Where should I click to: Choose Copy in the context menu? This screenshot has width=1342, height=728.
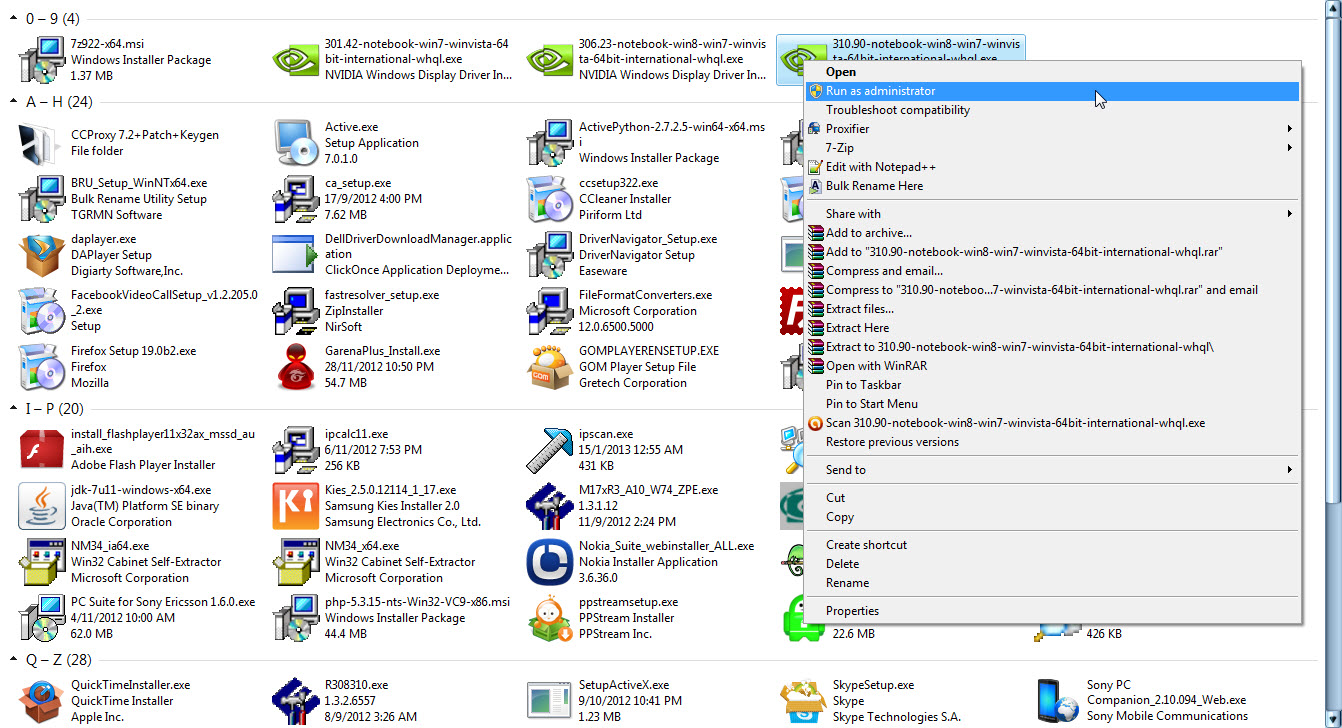(x=1053, y=517)
